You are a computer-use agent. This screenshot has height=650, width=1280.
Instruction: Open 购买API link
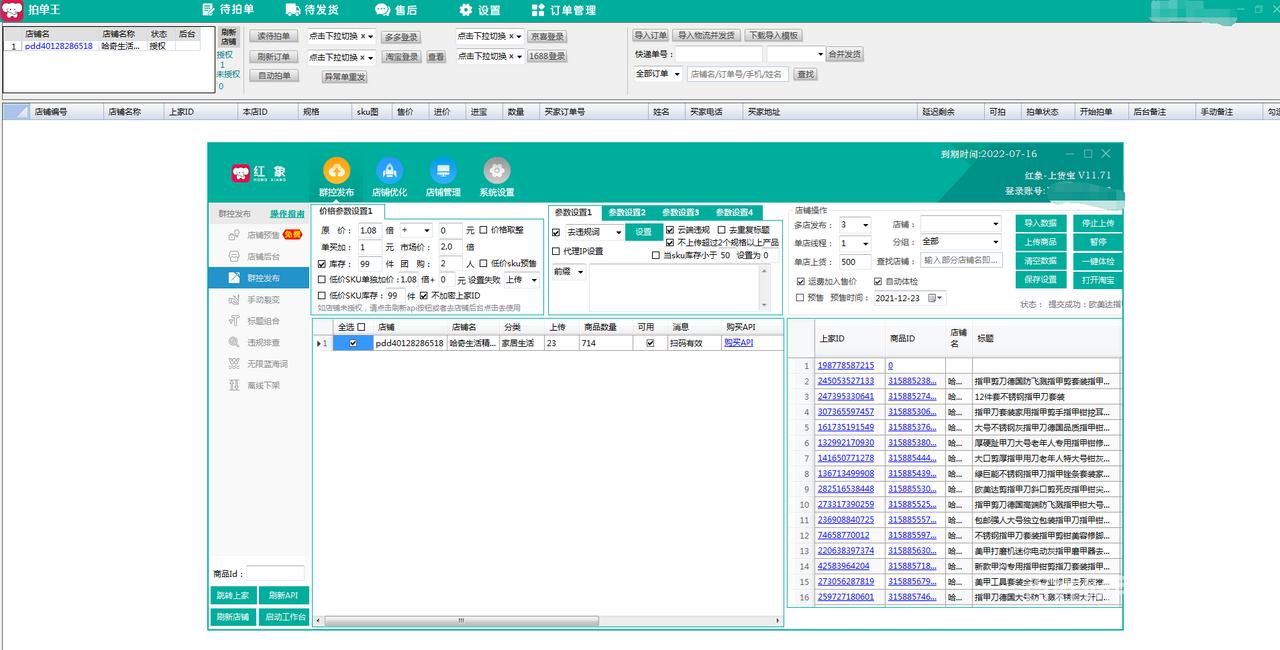[x=739, y=343]
